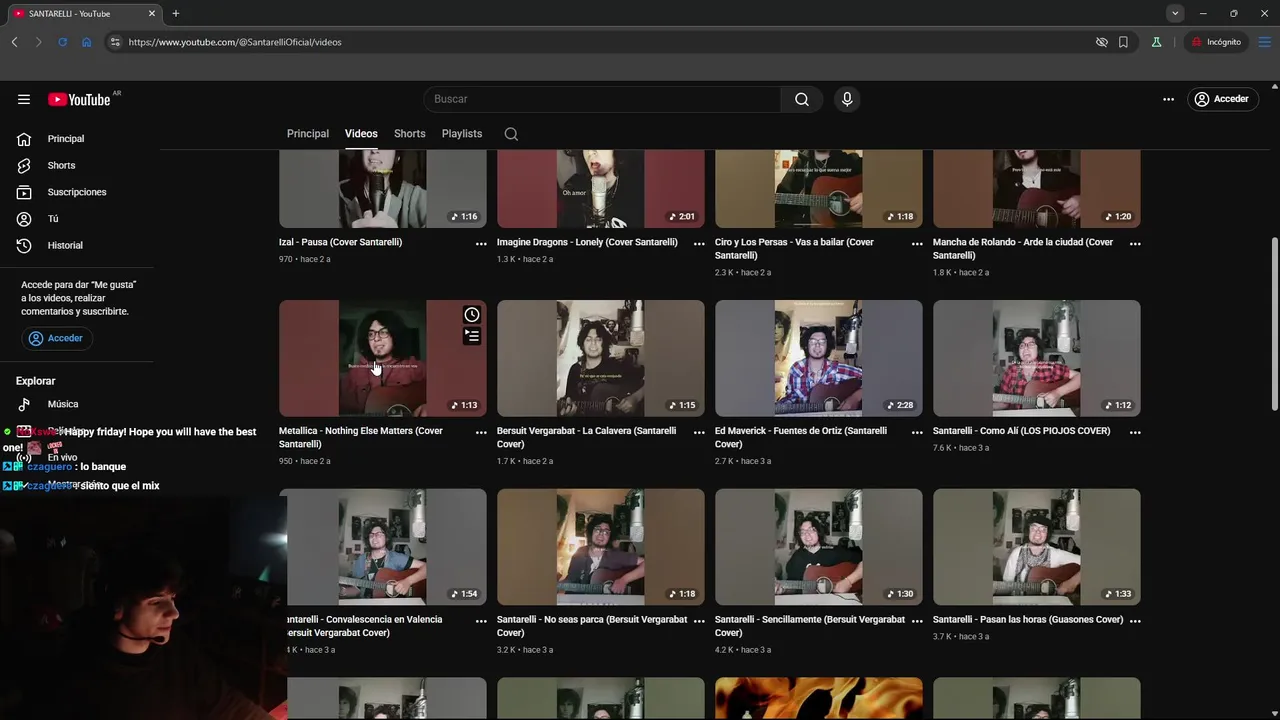The width and height of the screenshot is (1280, 720).
Task: Click the browser address bar URL
Action: click(235, 42)
